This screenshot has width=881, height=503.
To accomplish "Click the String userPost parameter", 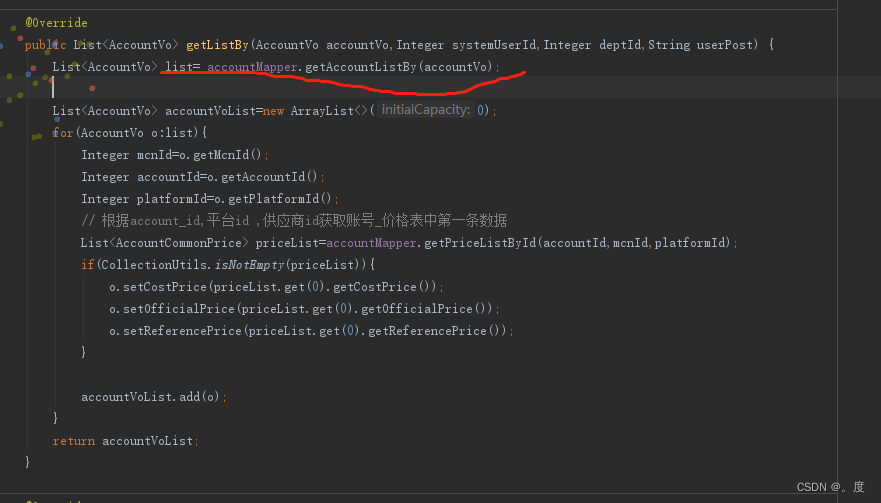I will click(703, 45).
